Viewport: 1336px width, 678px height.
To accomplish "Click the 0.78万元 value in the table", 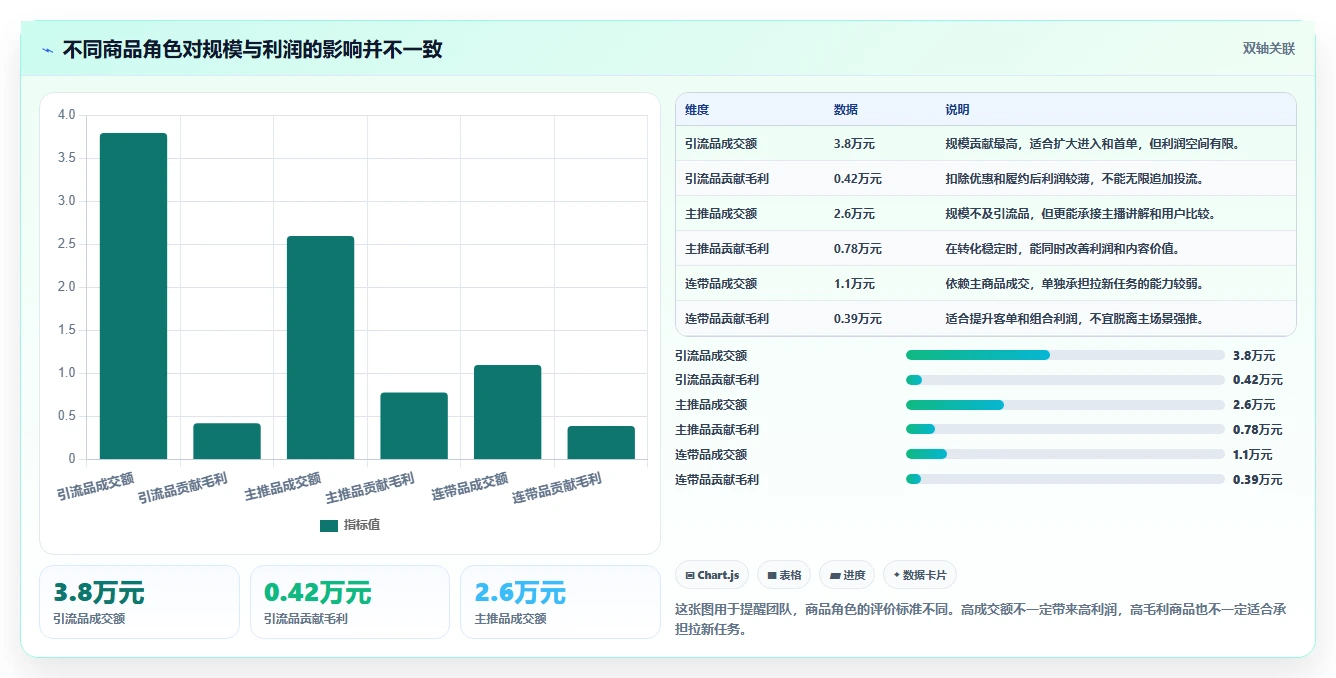I will [x=858, y=249].
